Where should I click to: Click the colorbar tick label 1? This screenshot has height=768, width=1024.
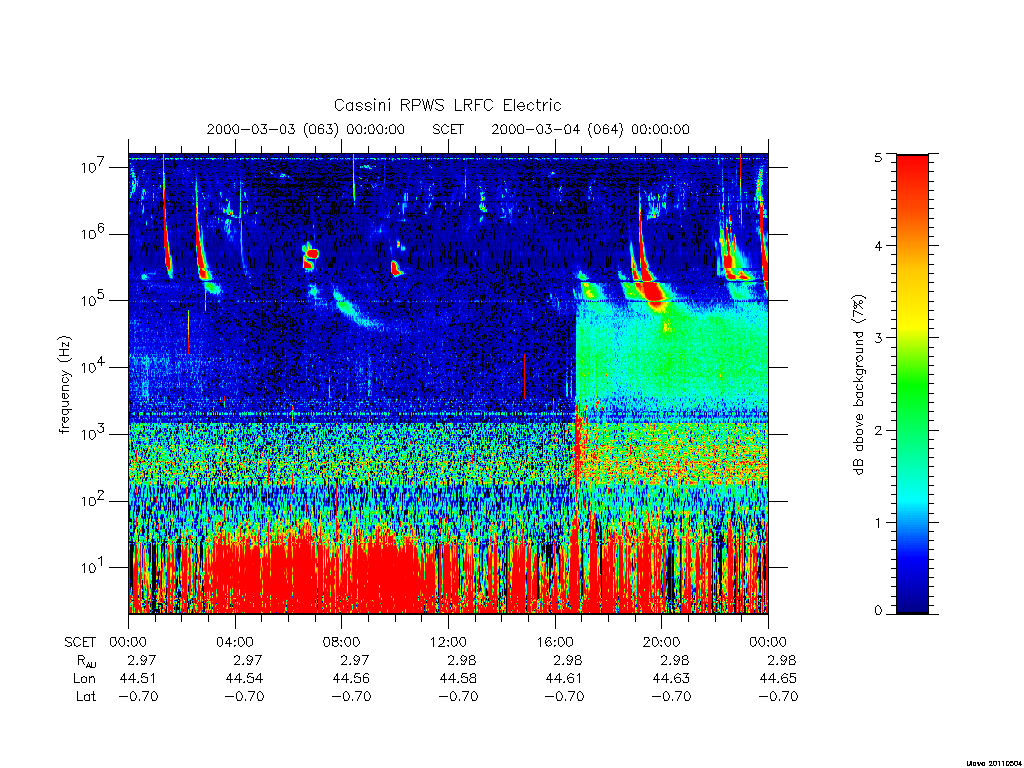click(878, 522)
